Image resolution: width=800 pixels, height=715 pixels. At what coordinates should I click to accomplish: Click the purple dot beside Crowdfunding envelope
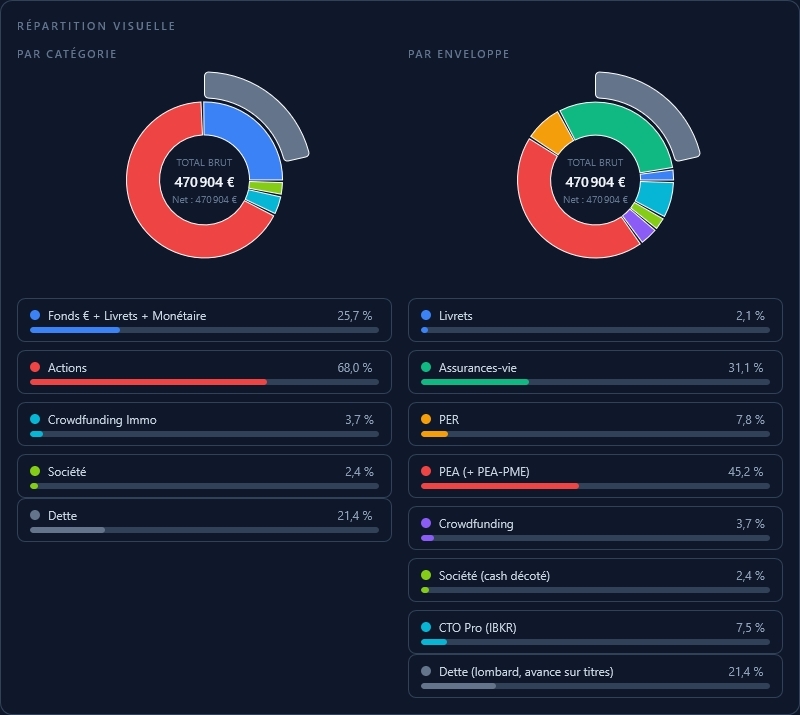click(426, 523)
